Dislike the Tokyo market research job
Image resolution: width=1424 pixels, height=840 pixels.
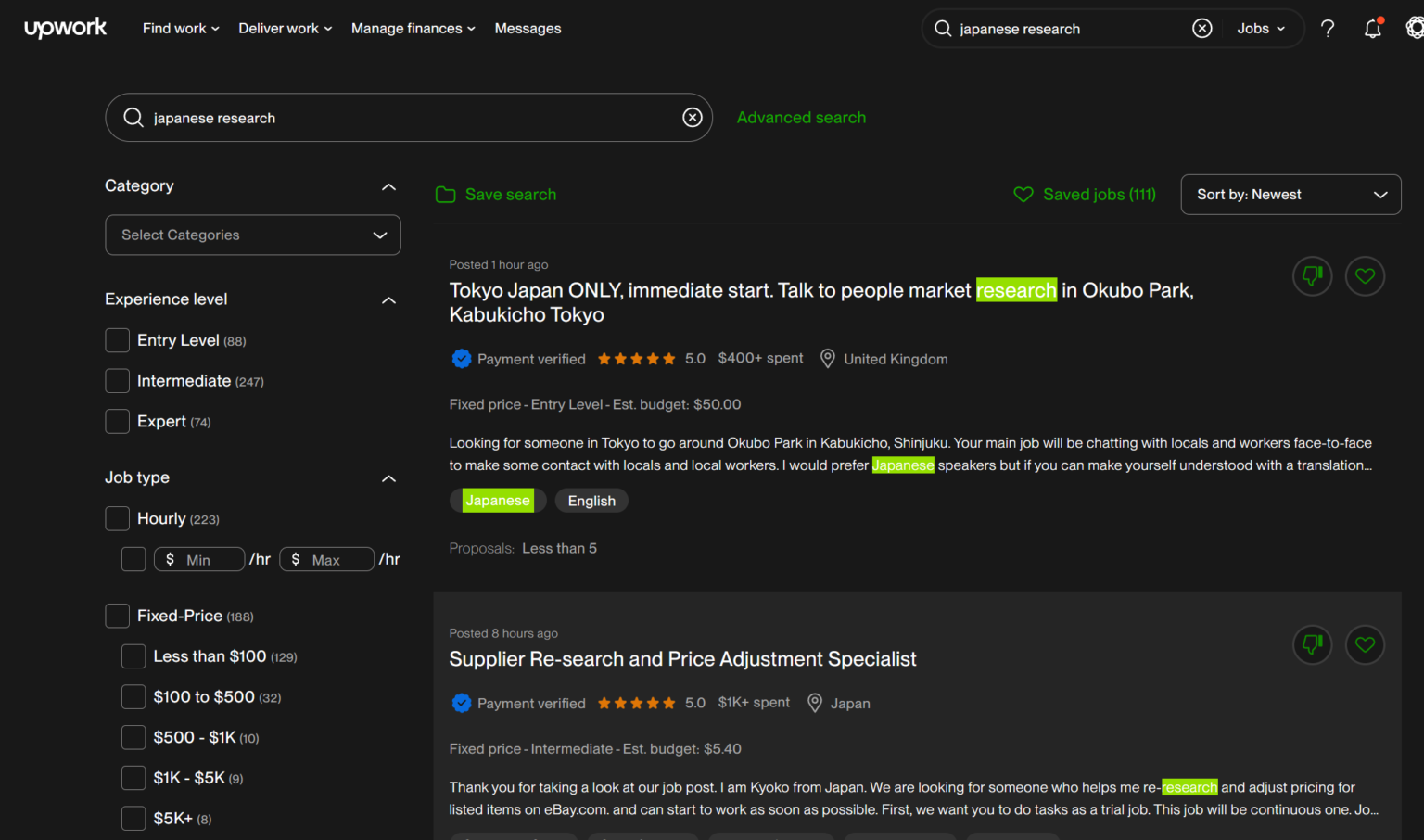(1312, 275)
